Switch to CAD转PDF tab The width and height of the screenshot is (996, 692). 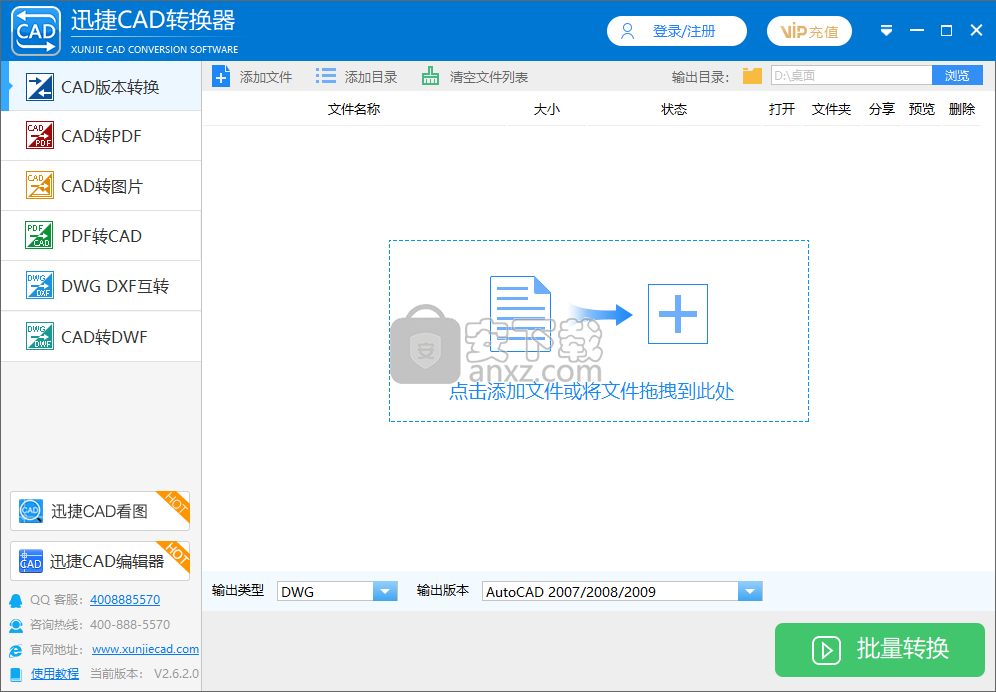pos(101,135)
